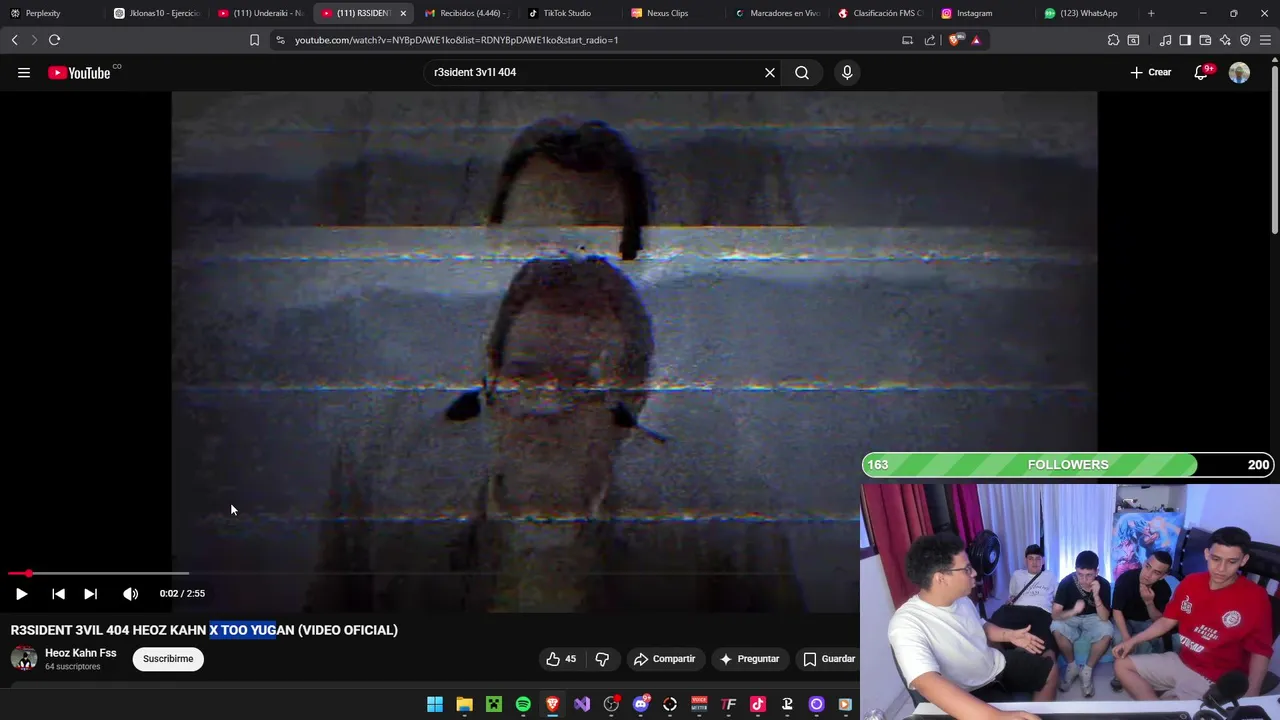This screenshot has width=1280, height=720.
Task: Open the Leo AI sparkle icon
Action: pyautogui.click(x=1225, y=40)
